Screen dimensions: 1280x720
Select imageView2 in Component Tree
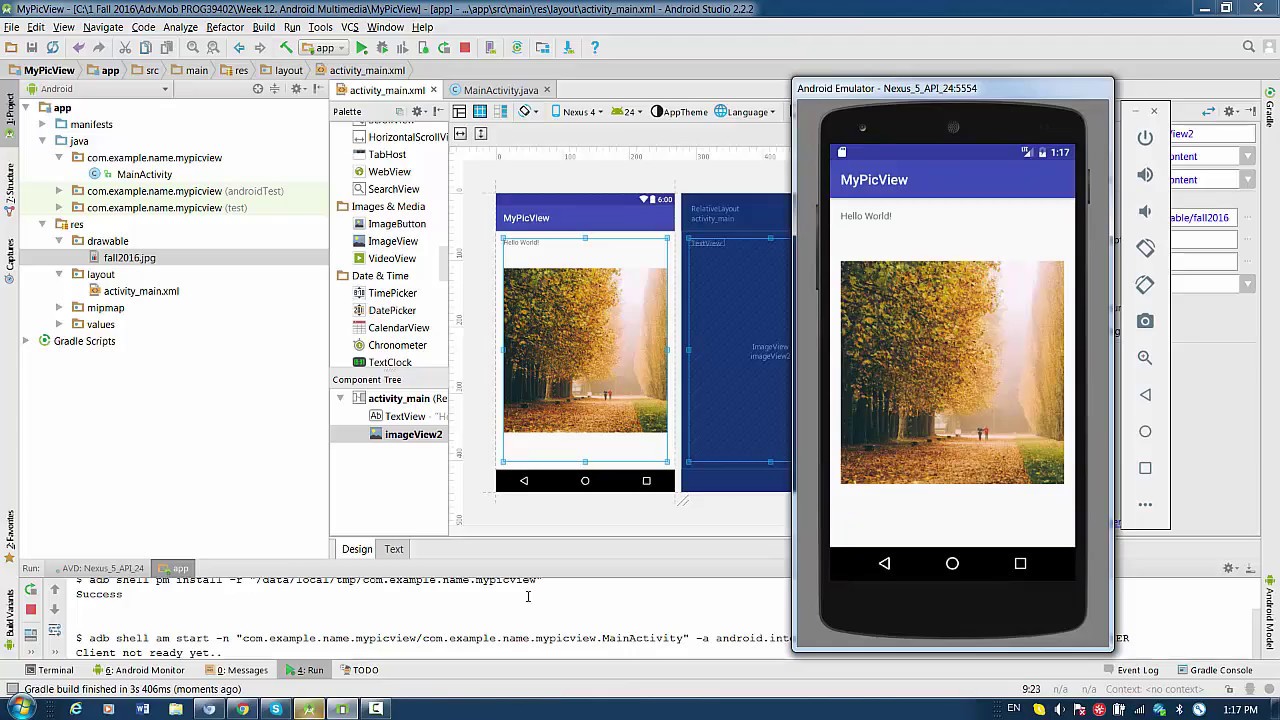[413, 435]
